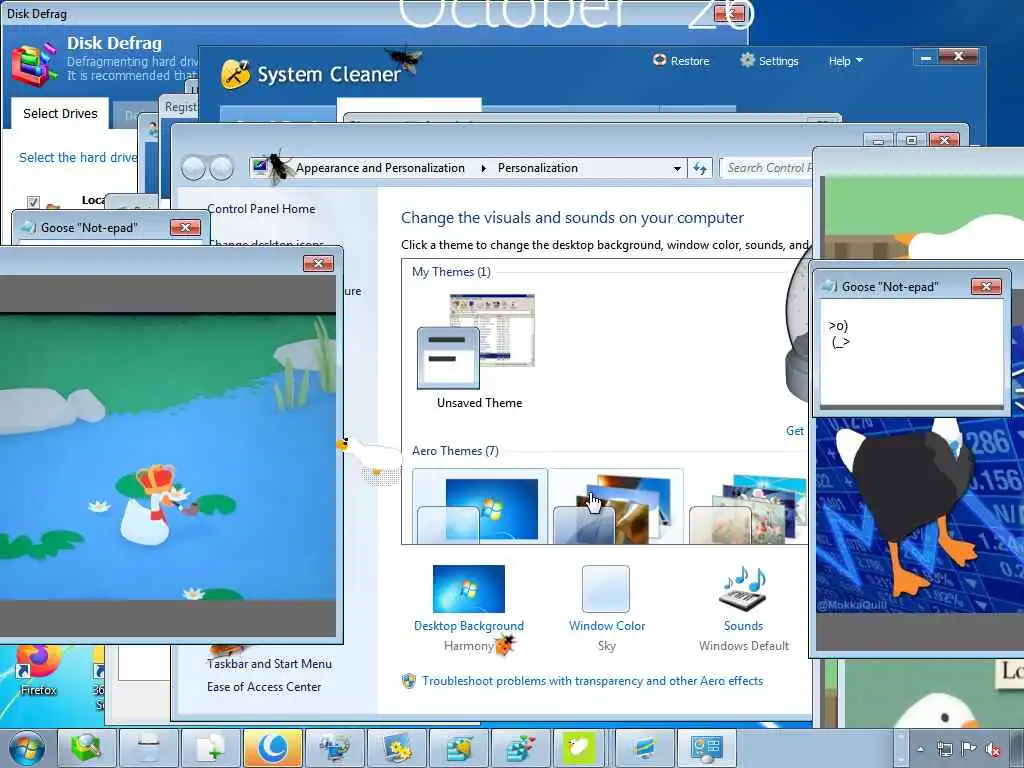1024x768 pixels.
Task: Click the computer with globe taskbar icon
Action: pyautogui.click(x=334, y=748)
